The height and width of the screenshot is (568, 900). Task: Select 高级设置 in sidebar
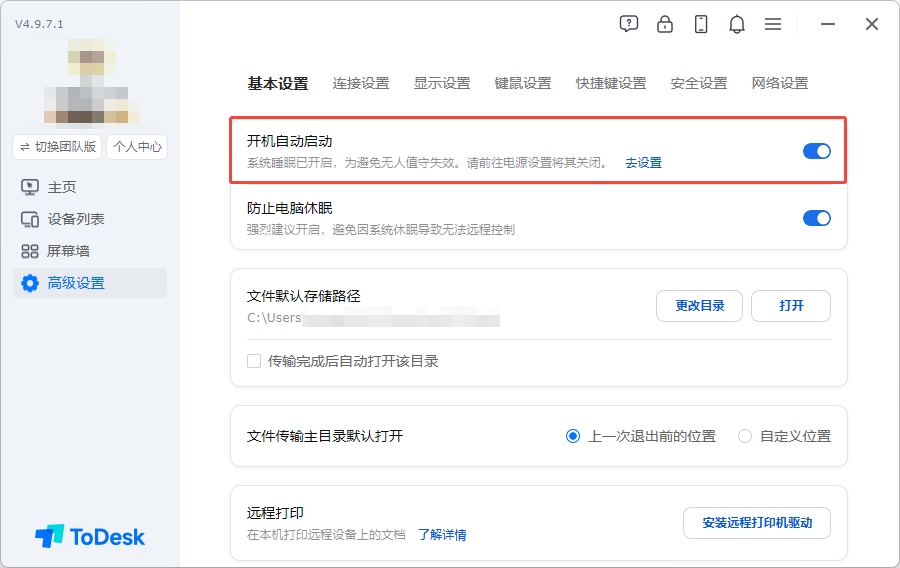pyautogui.click(x=90, y=283)
